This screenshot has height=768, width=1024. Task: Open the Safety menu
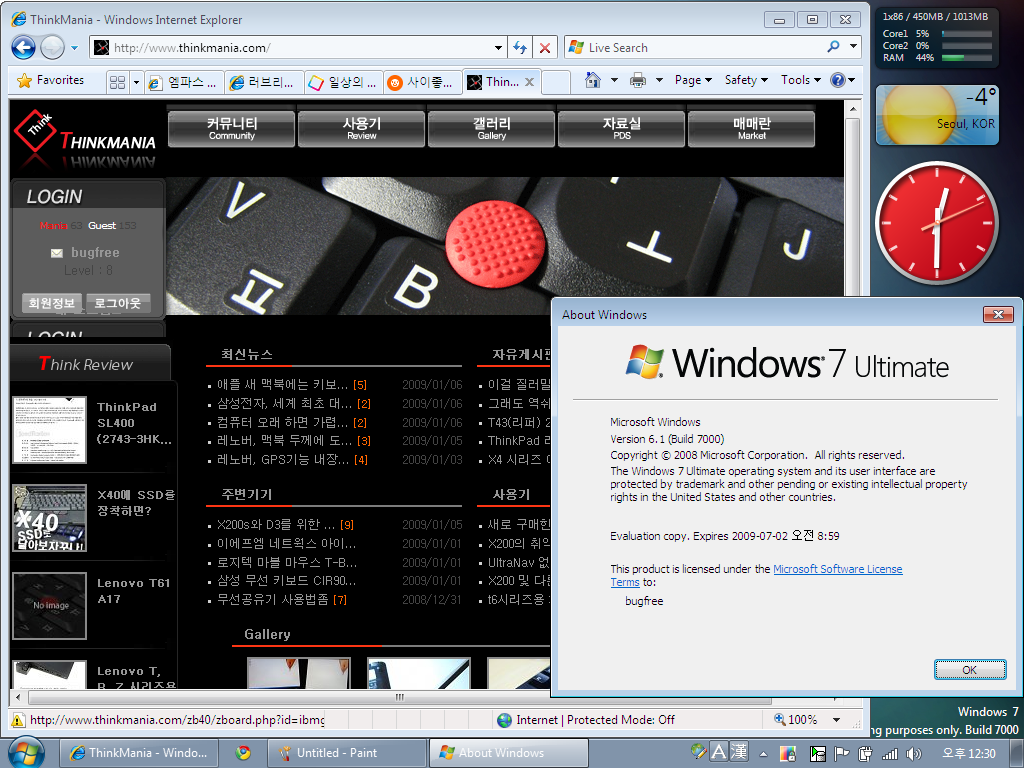click(746, 80)
